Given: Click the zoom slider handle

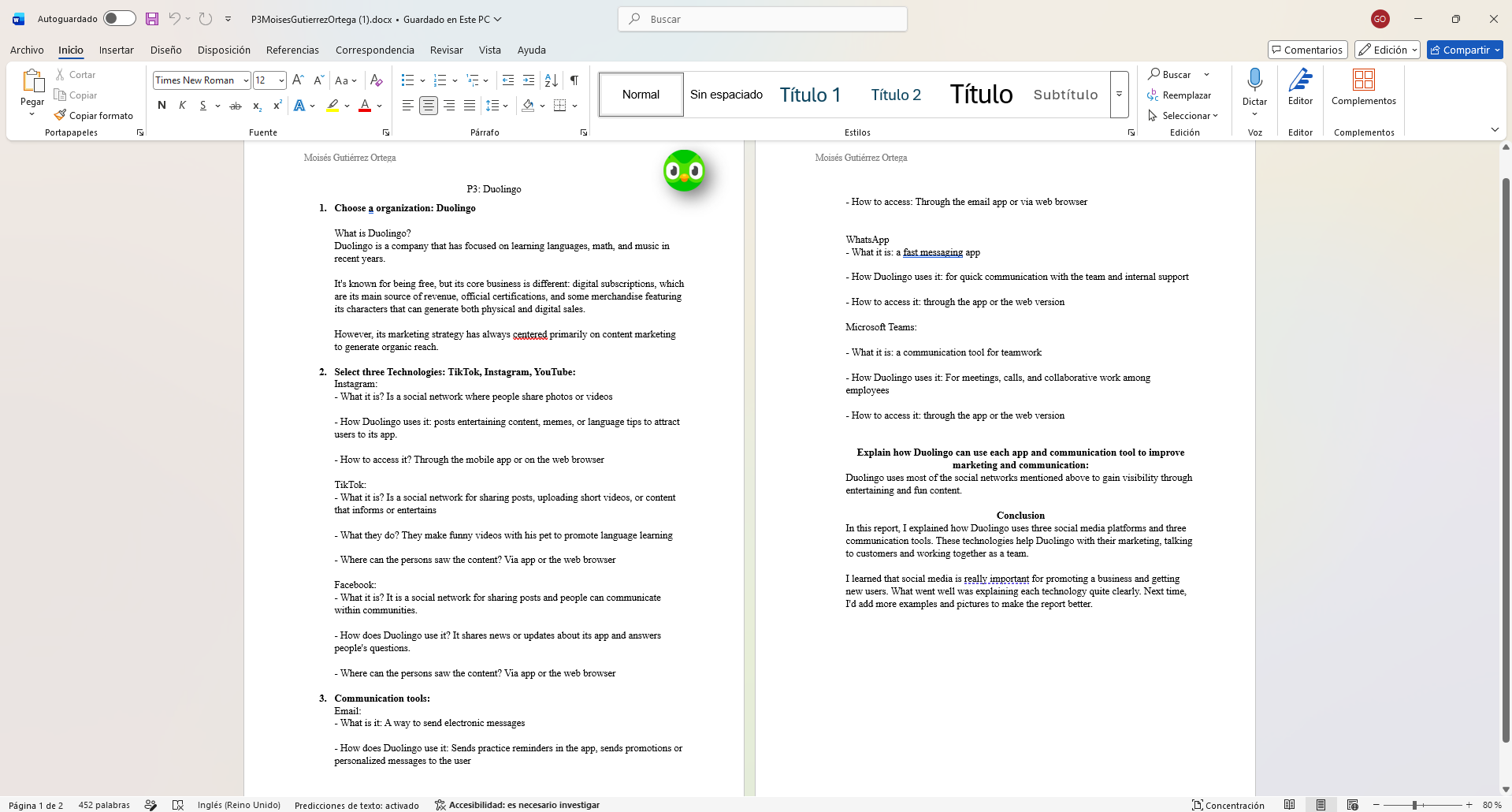Looking at the screenshot, I should point(1414,805).
